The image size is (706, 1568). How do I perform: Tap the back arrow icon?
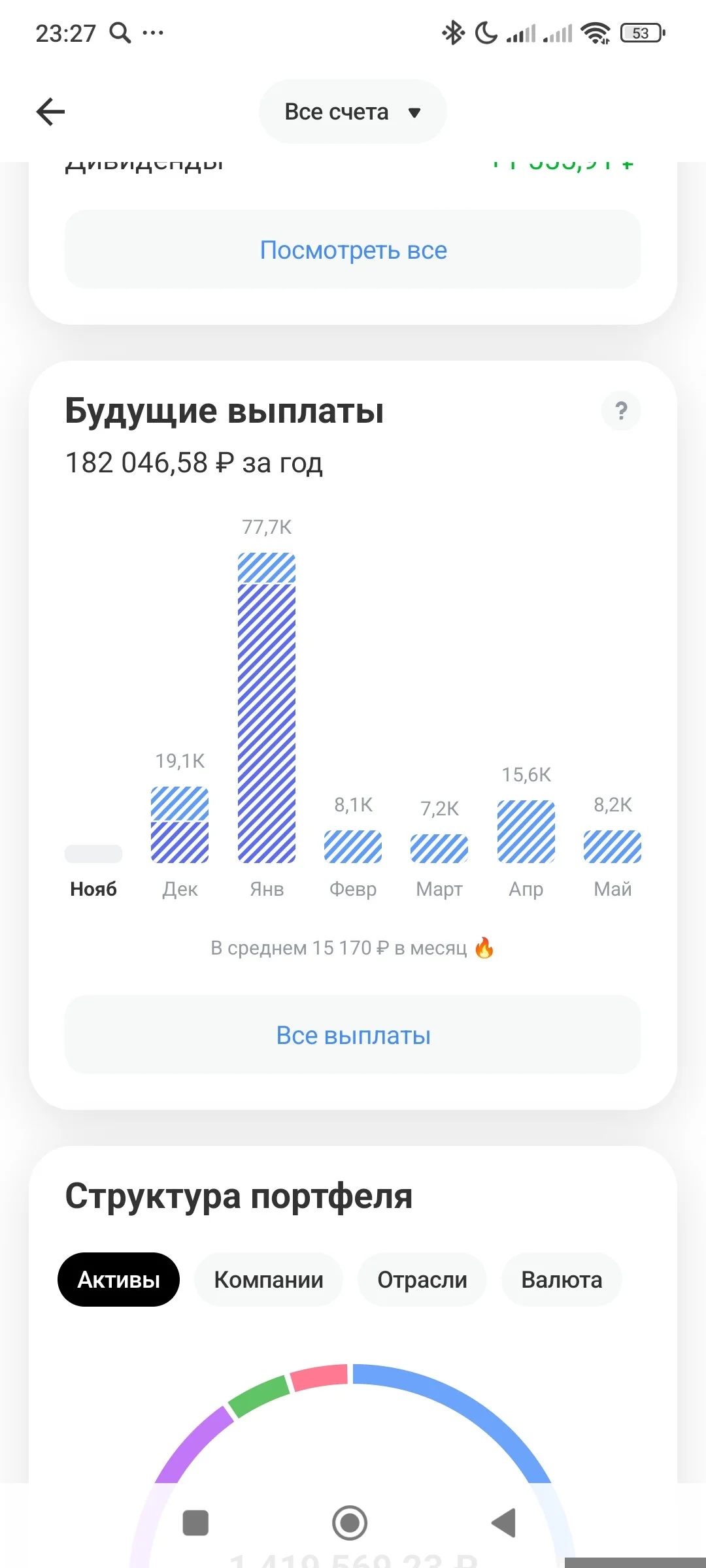50,112
